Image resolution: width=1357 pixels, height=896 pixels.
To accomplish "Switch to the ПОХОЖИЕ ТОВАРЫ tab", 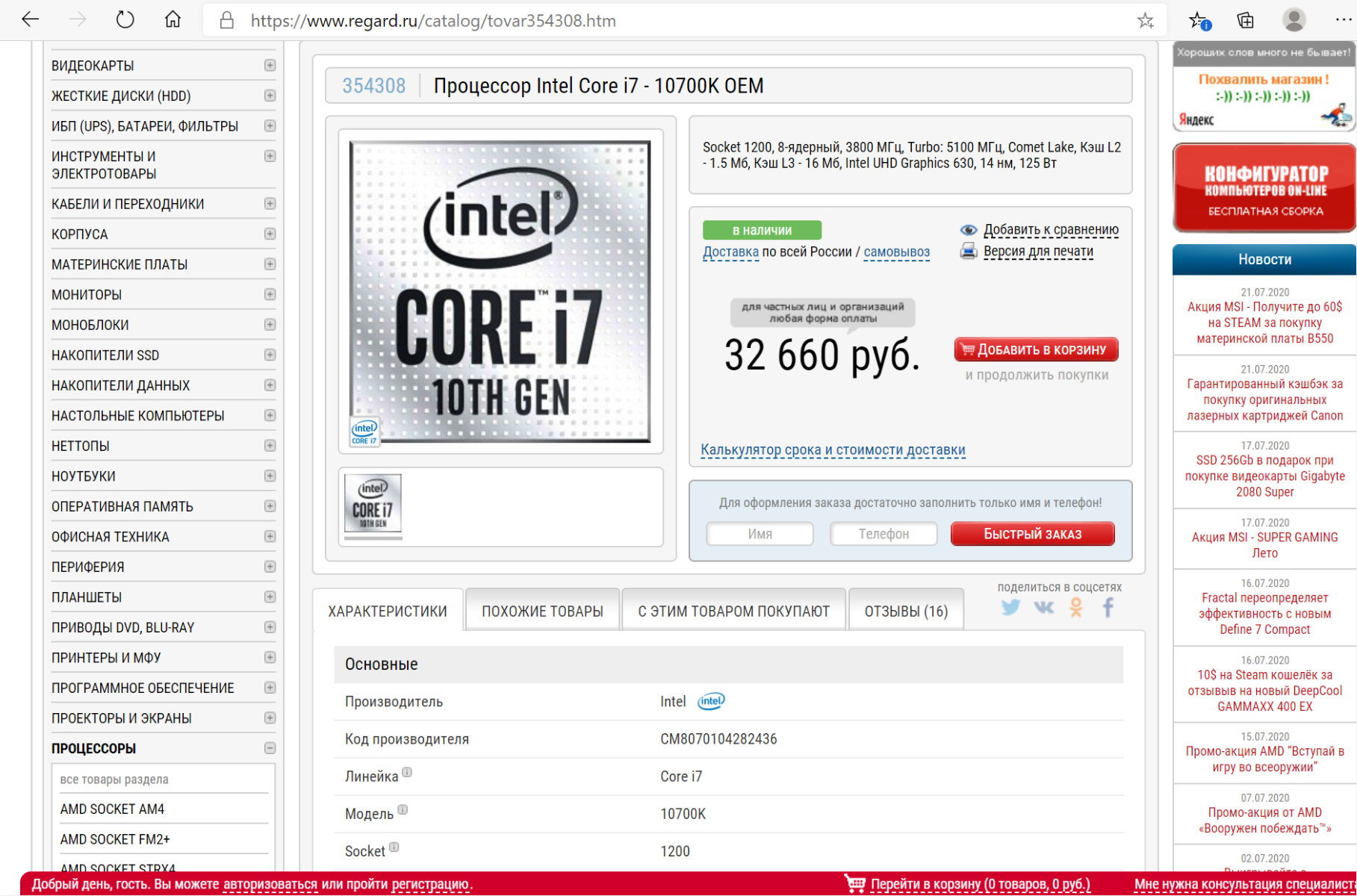I will pyautogui.click(x=542, y=611).
